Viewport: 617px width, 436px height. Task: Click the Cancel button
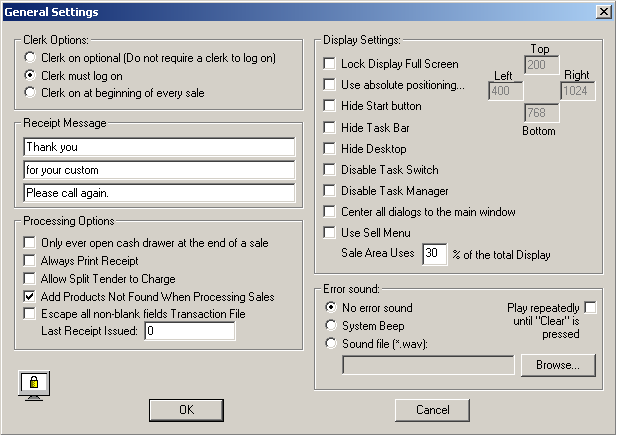(432, 410)
